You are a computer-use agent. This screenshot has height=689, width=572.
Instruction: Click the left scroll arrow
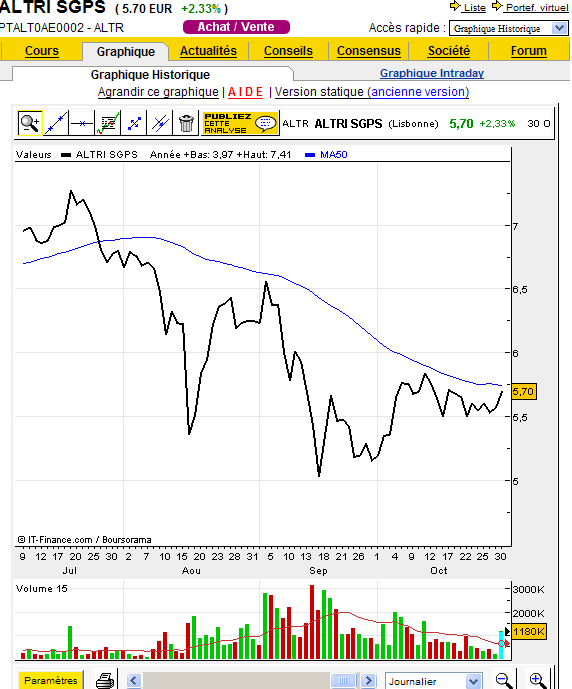tap(134, 681)
